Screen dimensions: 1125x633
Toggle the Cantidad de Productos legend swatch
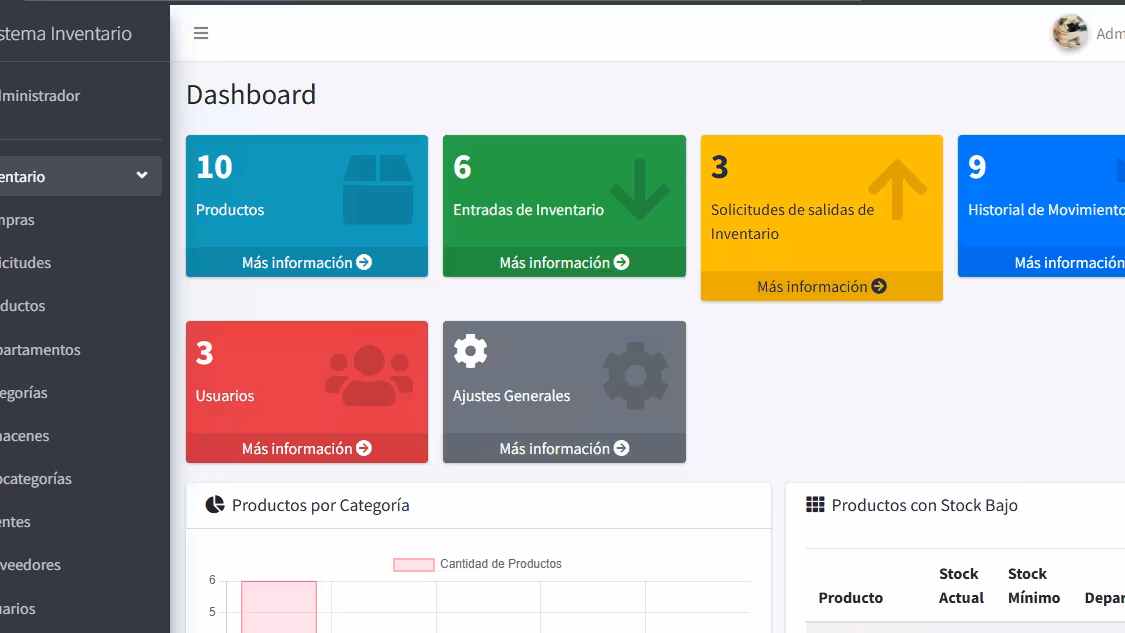coord(413,565)
